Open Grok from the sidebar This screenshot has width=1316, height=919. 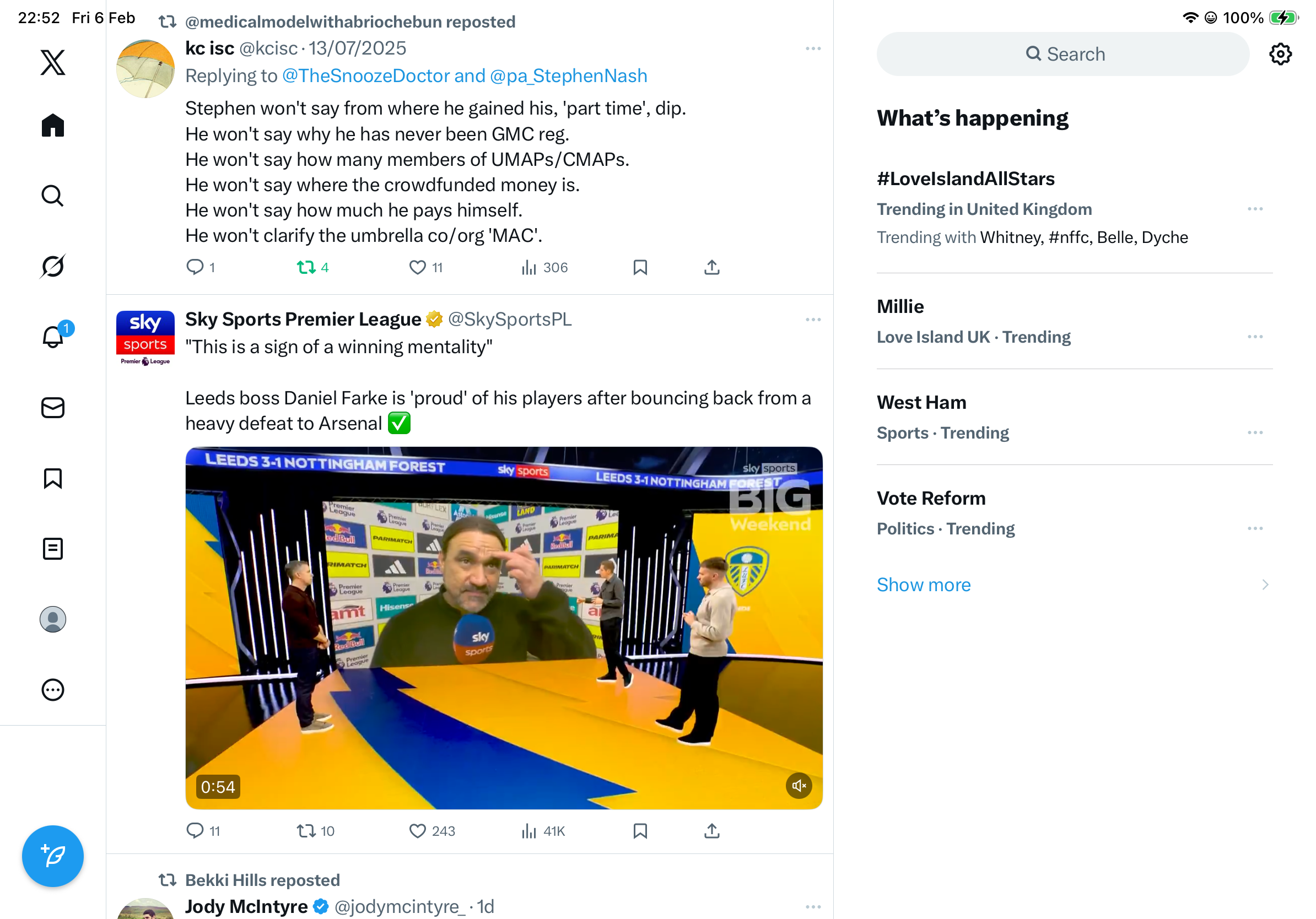[53, 266]
